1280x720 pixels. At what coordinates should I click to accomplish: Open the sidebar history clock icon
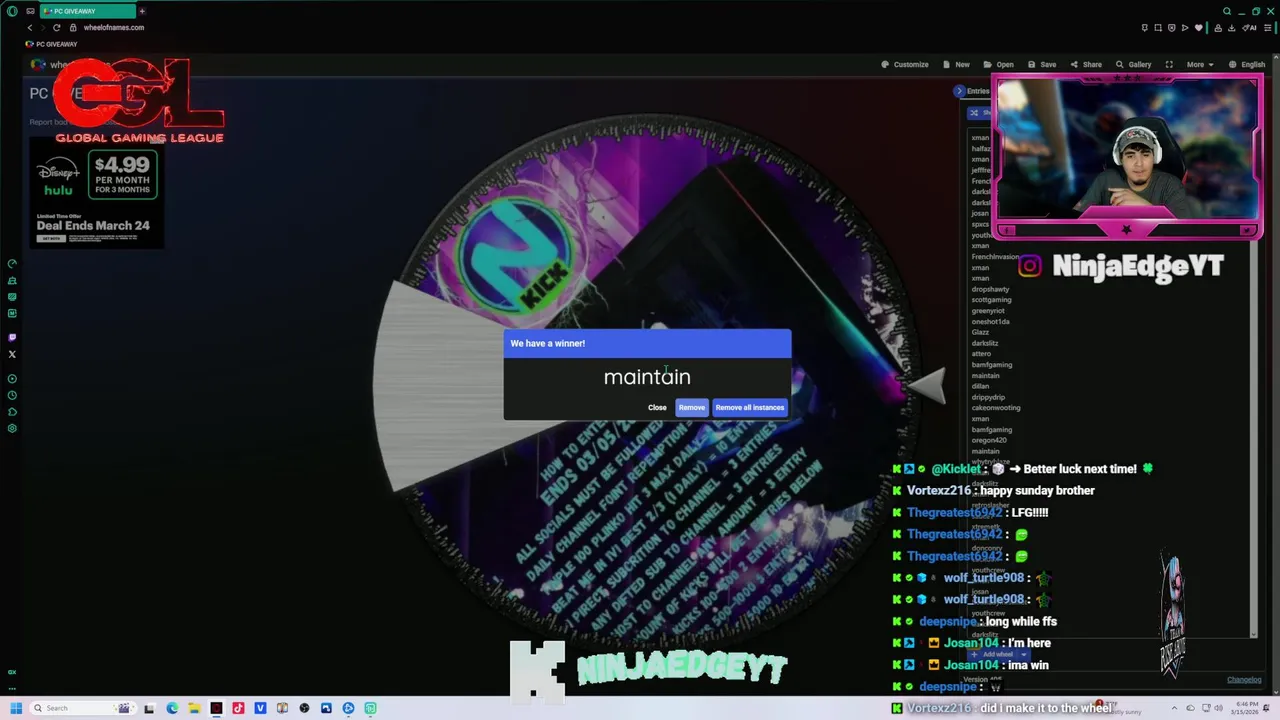coord(12,395)
